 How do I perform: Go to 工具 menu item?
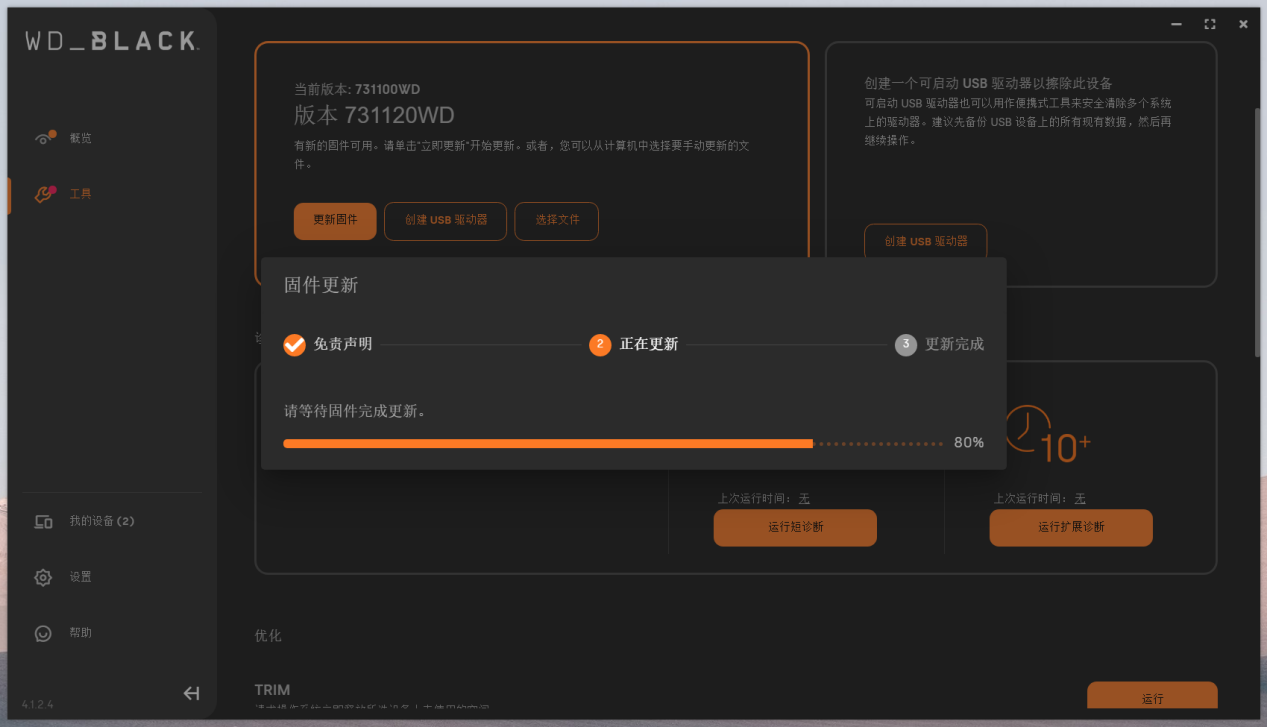[80, 194]
